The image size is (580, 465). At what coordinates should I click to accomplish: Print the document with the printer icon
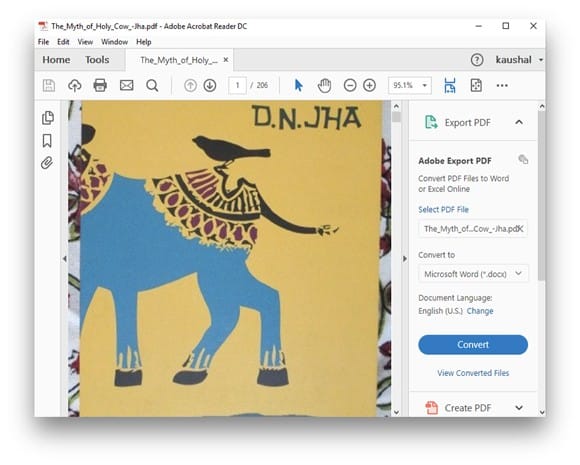[x=100, y=85]
